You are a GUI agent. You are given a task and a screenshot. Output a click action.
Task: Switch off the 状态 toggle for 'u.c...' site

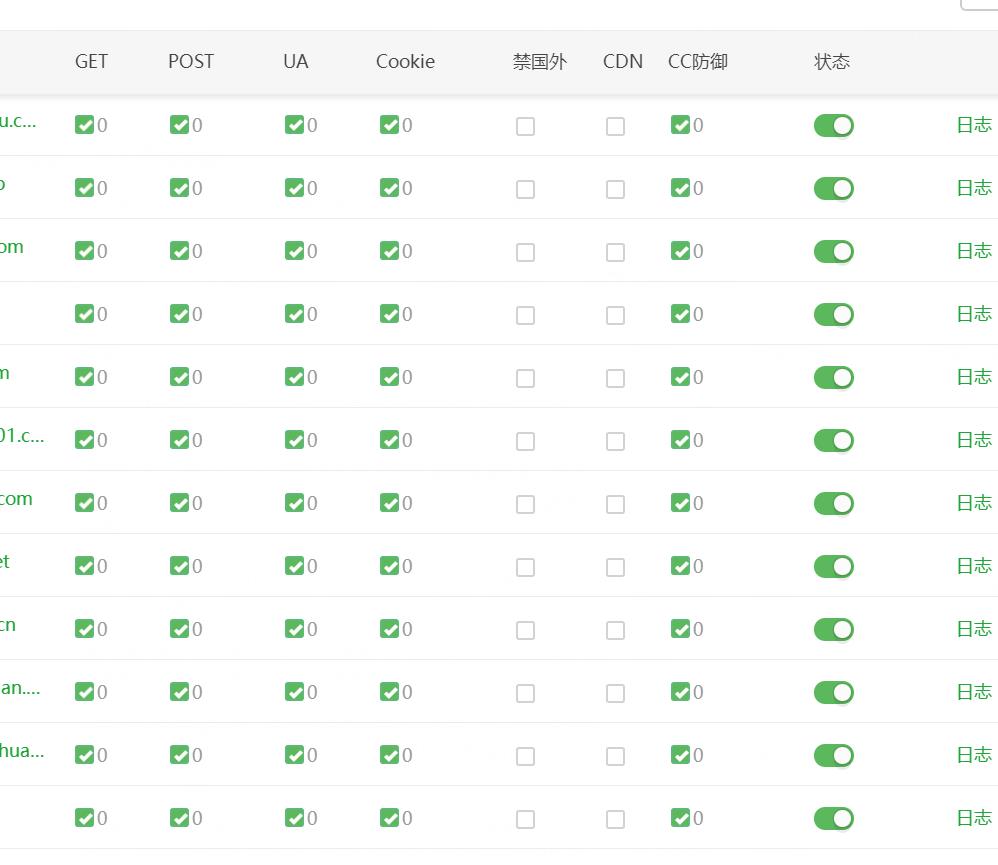[x=833, y=125]
